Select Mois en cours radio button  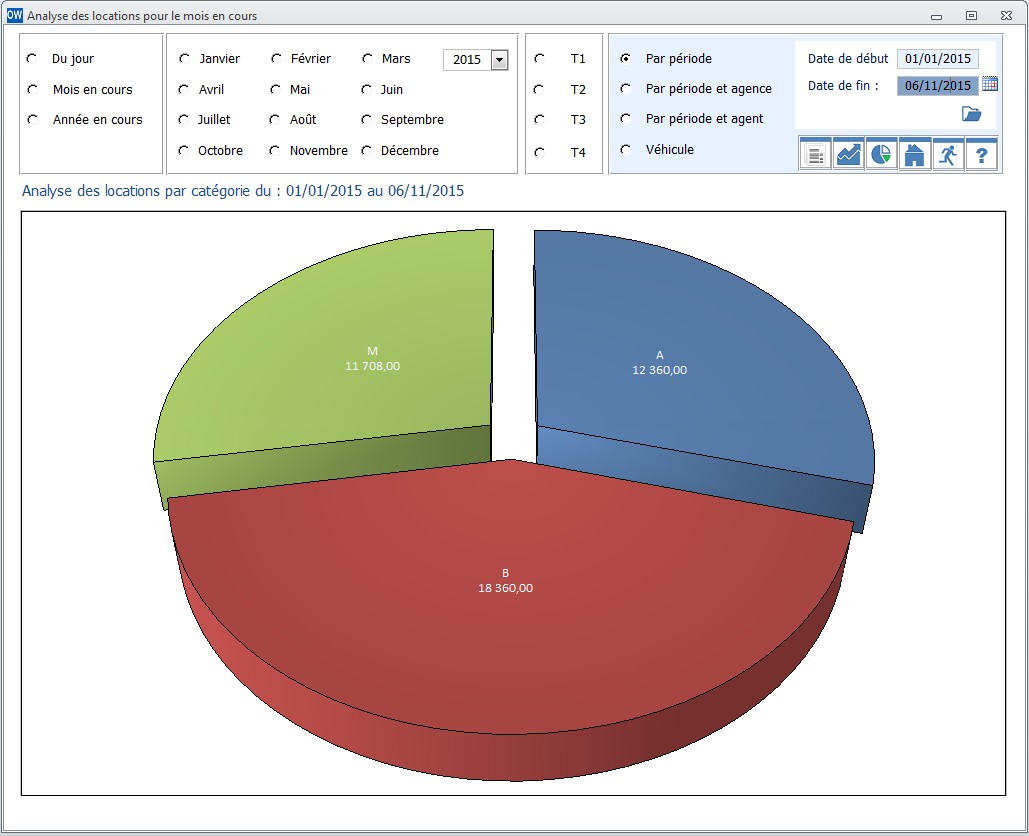32,89
